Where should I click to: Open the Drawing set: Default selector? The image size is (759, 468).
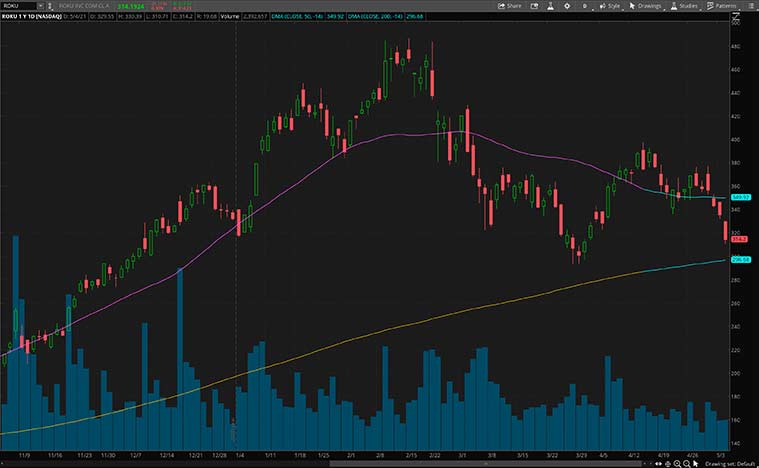tap(732, 464)
